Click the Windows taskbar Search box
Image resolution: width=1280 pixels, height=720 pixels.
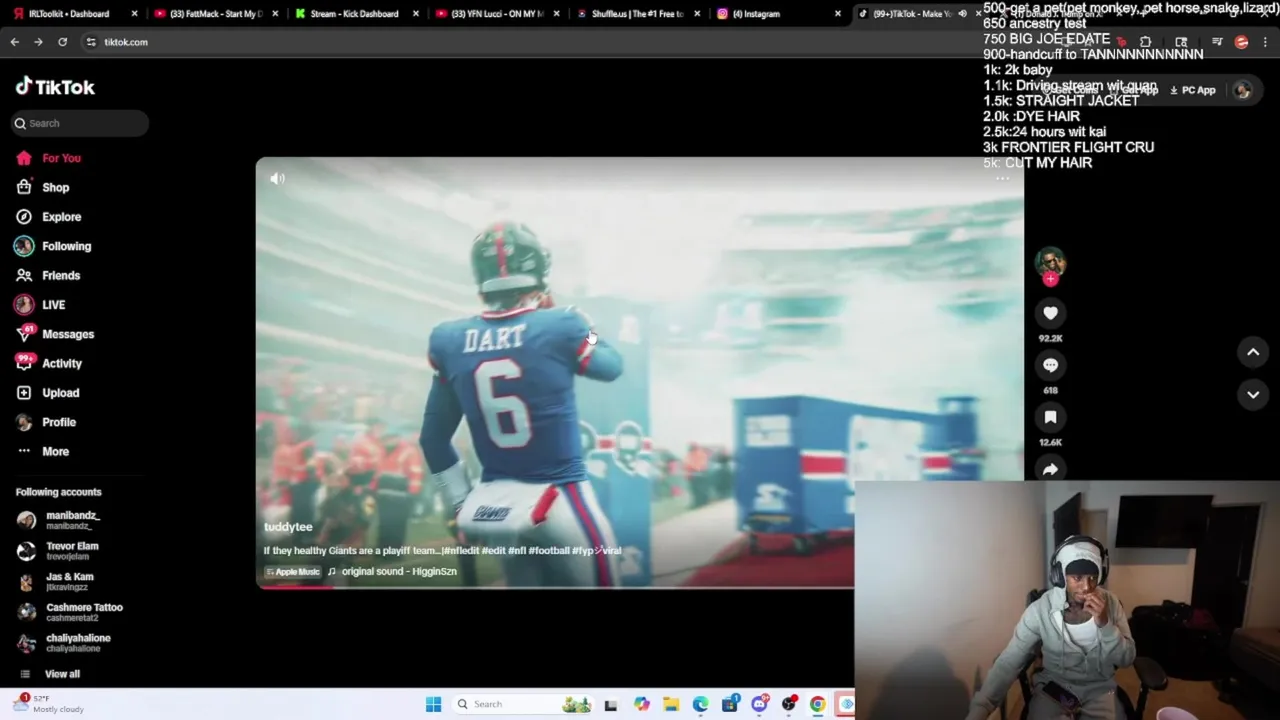[x=523, y=704]
